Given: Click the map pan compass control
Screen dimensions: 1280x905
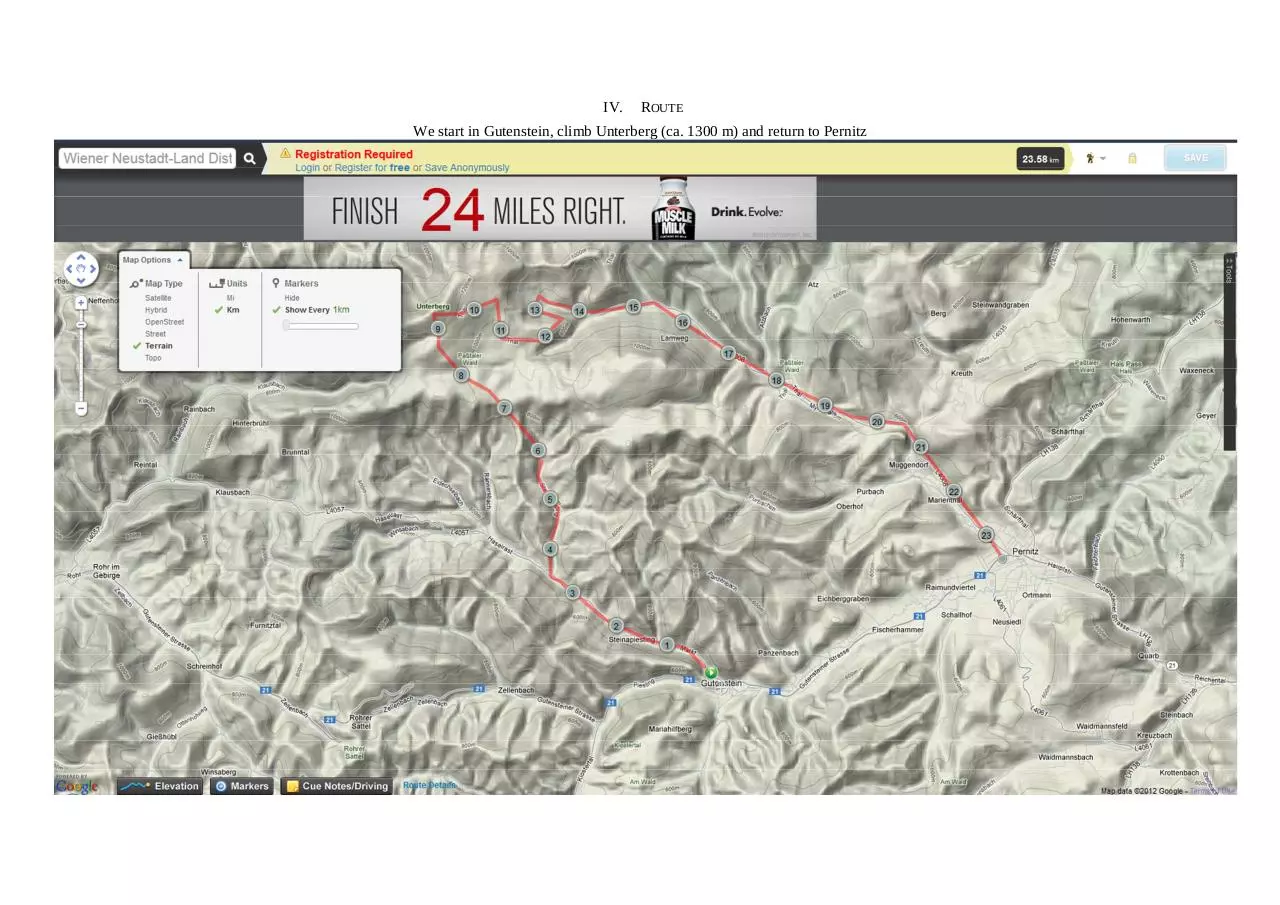Looking at the screenshot, I should [x=81, y=269].
